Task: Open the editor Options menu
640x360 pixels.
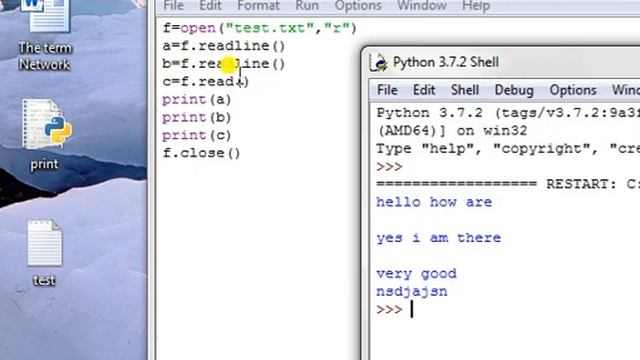Action: [x=358, y=6]
